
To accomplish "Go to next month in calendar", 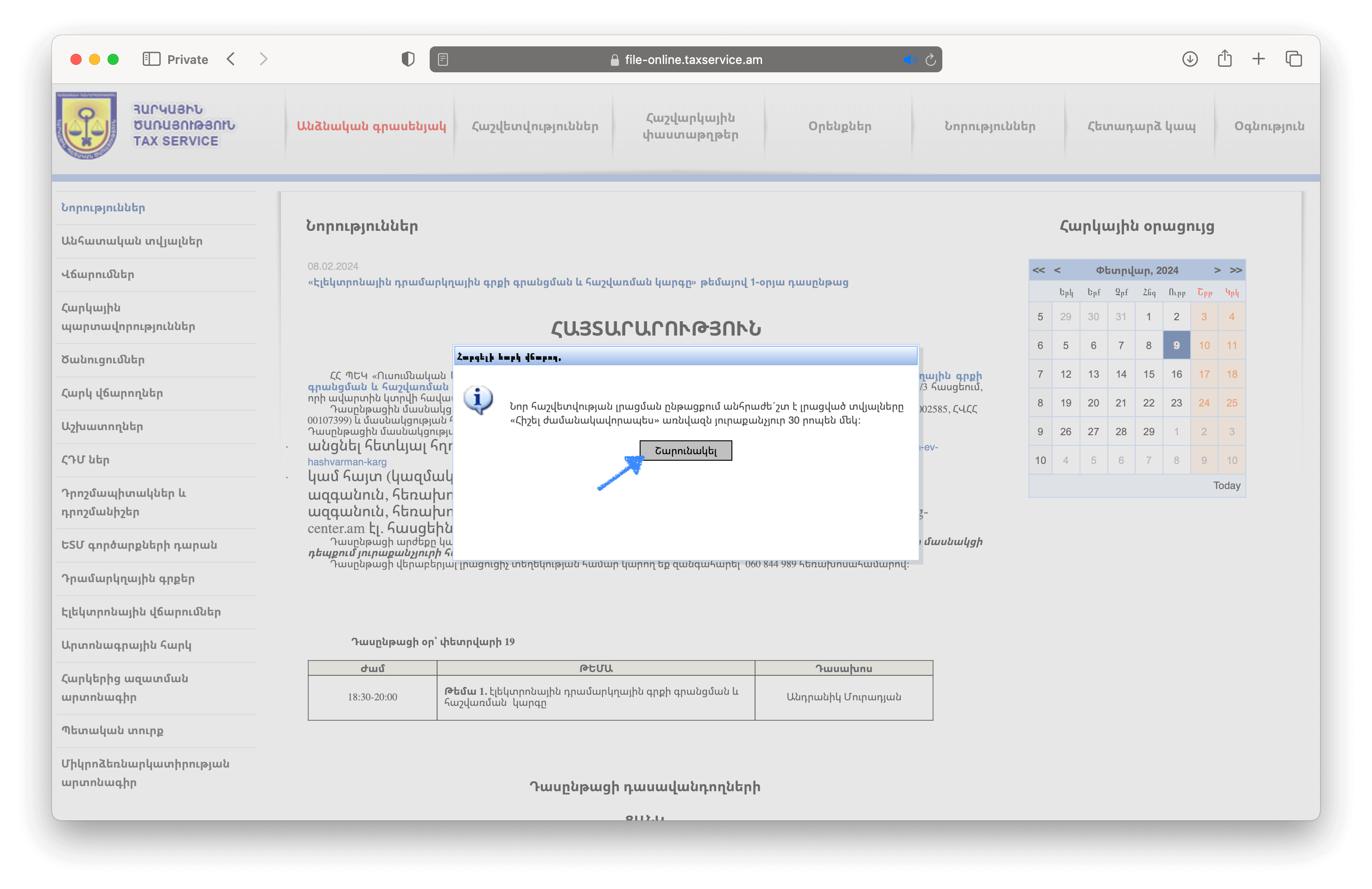I will coord(1217,270).
